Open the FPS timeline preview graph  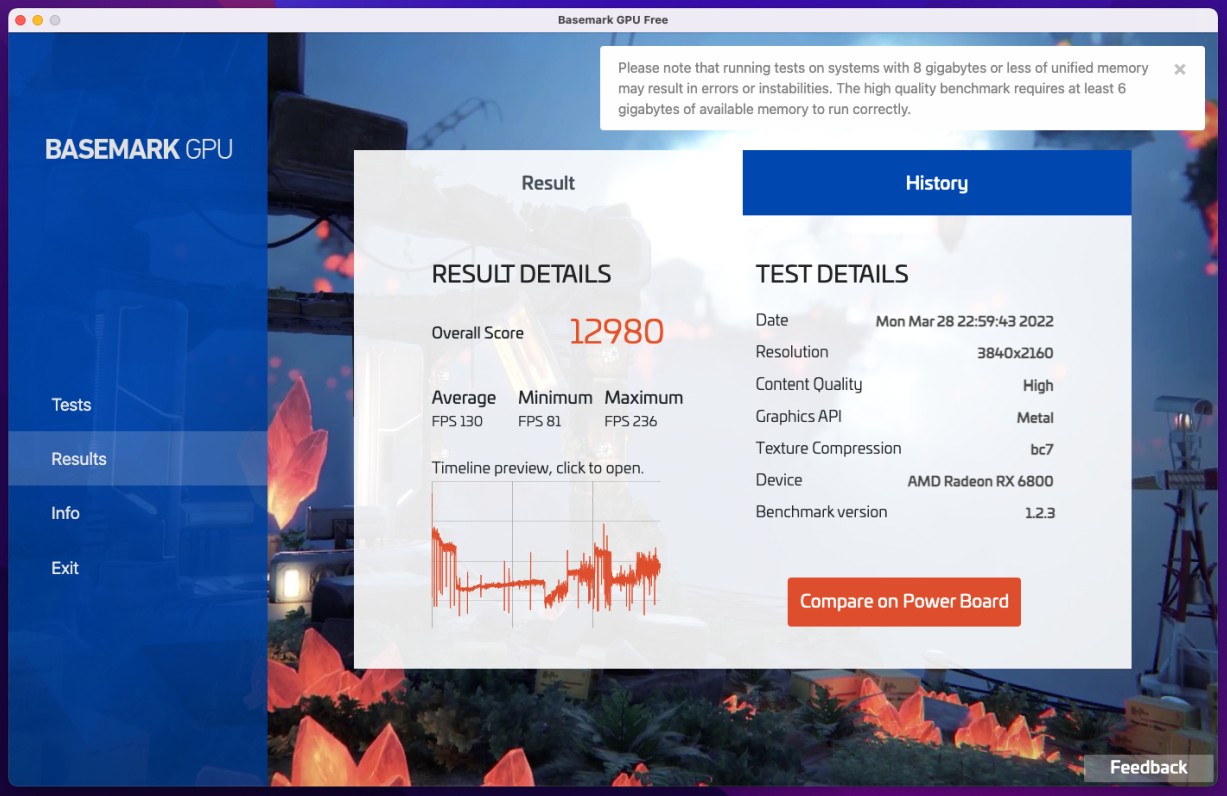(x=546, y=555)
